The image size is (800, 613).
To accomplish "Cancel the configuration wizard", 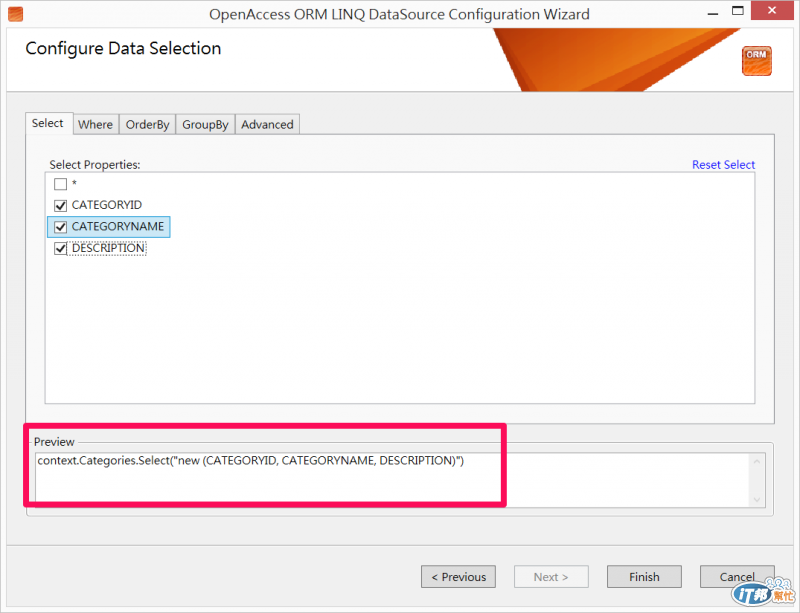I will [737, 577].
